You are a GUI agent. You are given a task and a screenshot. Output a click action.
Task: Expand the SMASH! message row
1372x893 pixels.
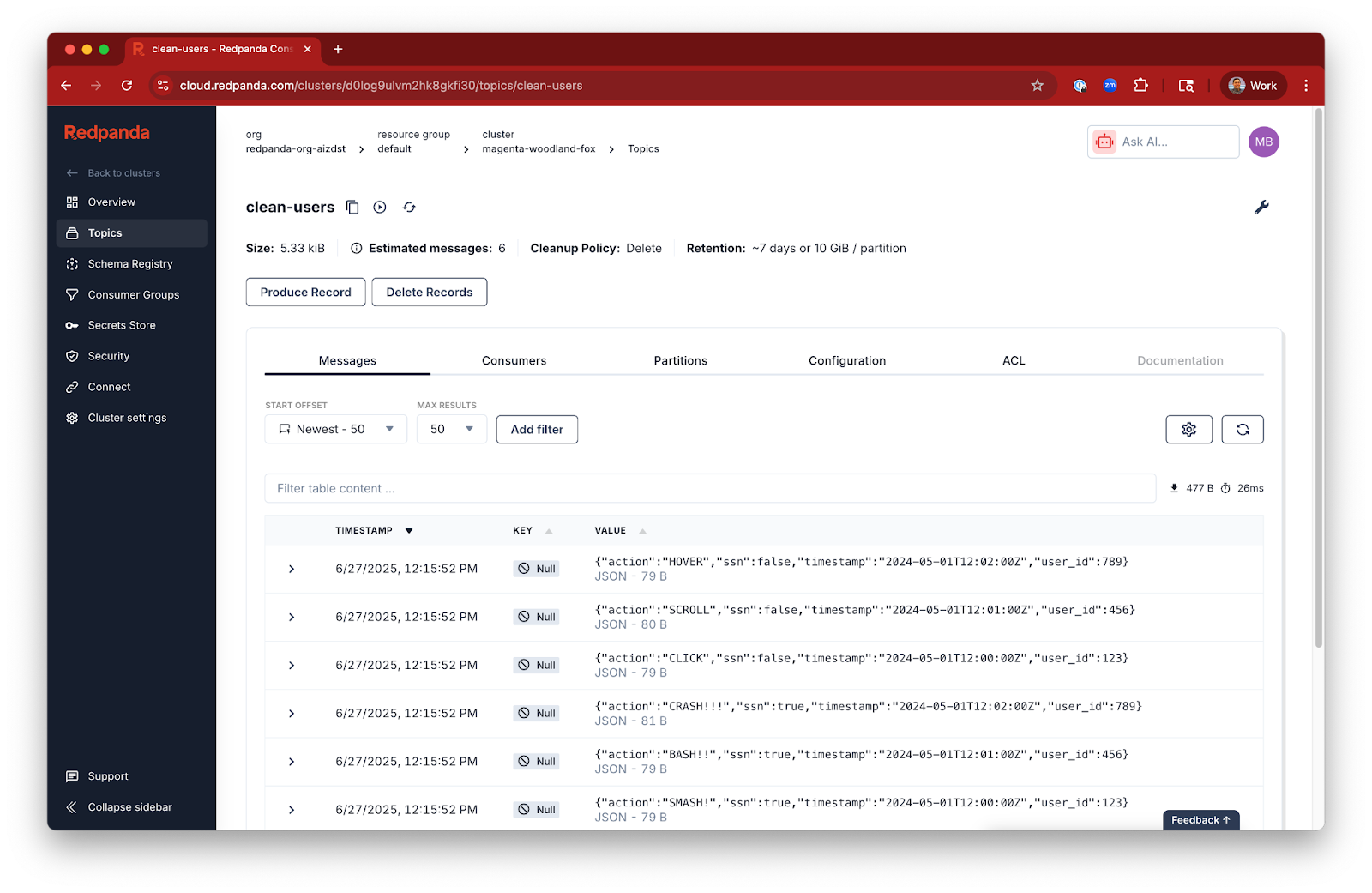pos(292,809)
